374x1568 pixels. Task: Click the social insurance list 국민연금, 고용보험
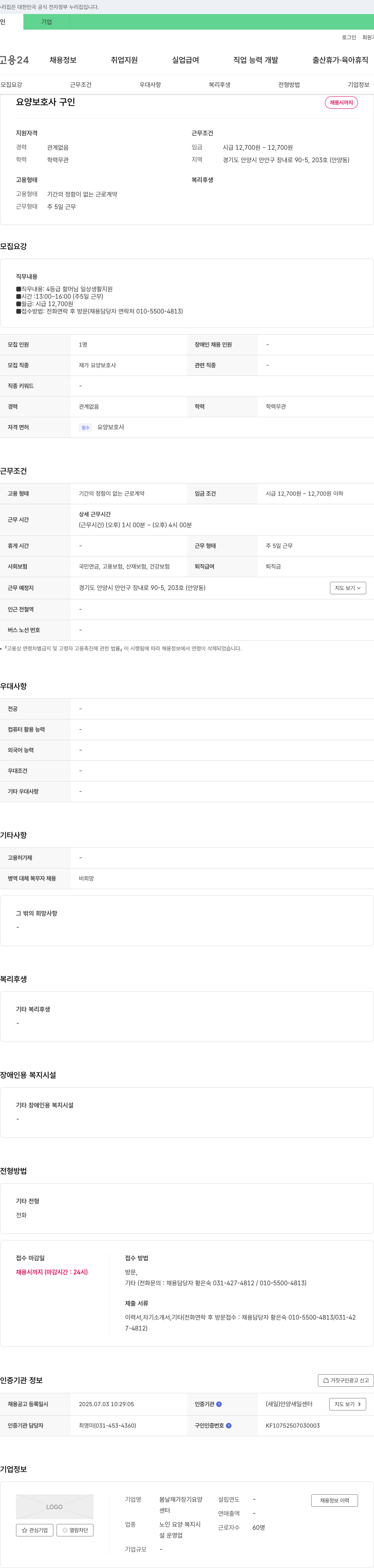(x=124, y=567)
